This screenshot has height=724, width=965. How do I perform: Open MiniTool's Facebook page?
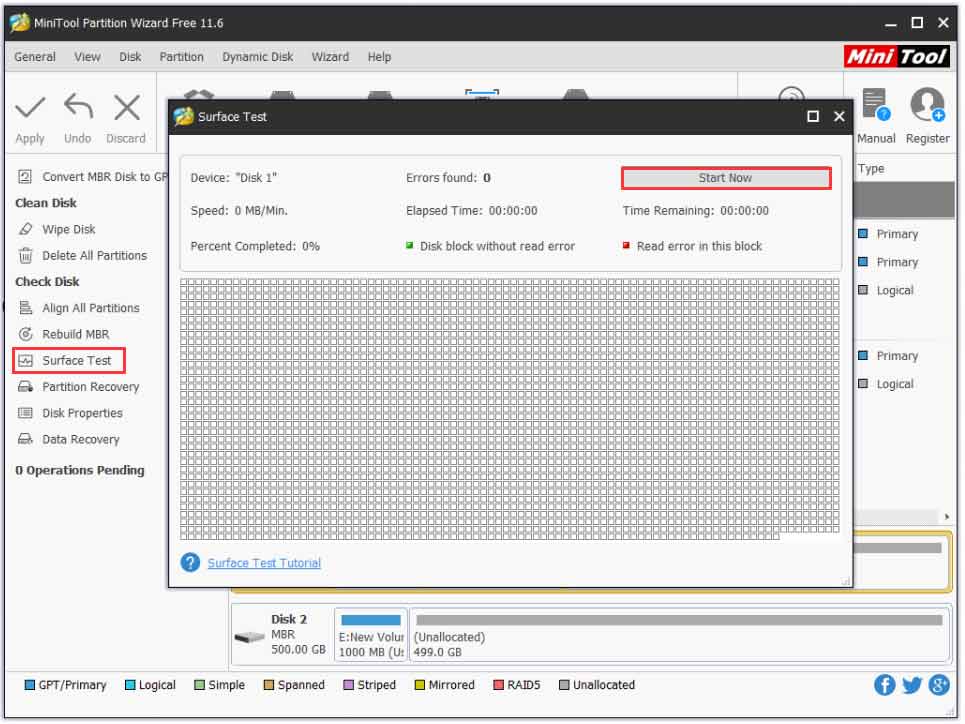coord(883,684)
